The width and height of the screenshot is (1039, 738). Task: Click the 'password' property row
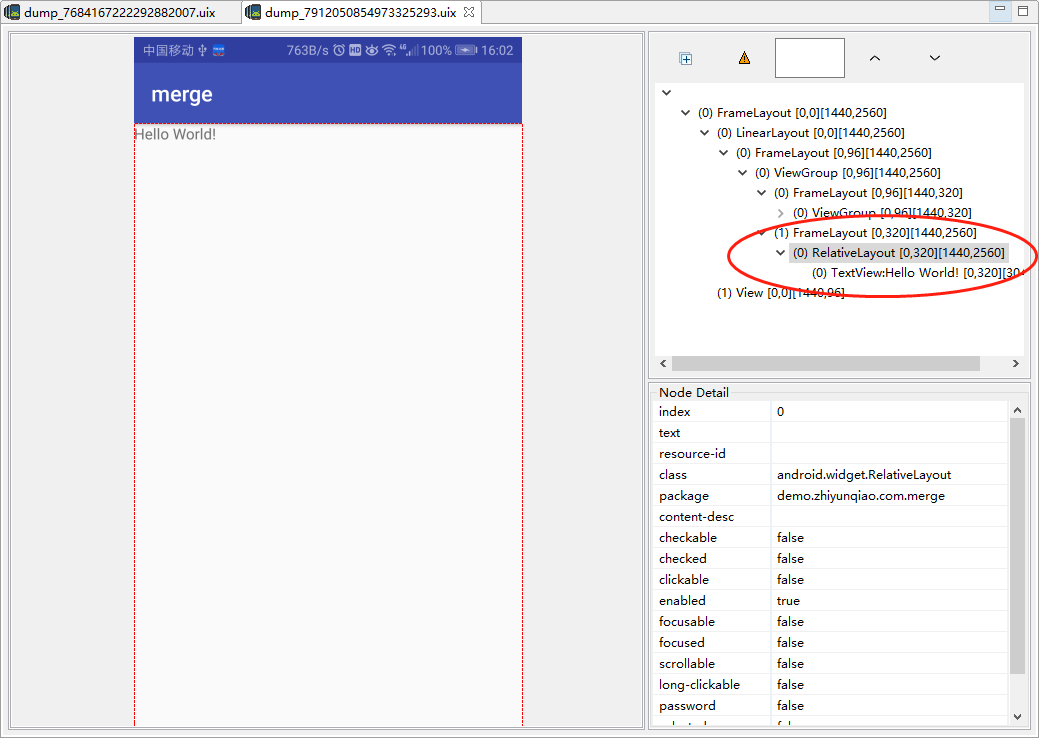click(830, 706)
